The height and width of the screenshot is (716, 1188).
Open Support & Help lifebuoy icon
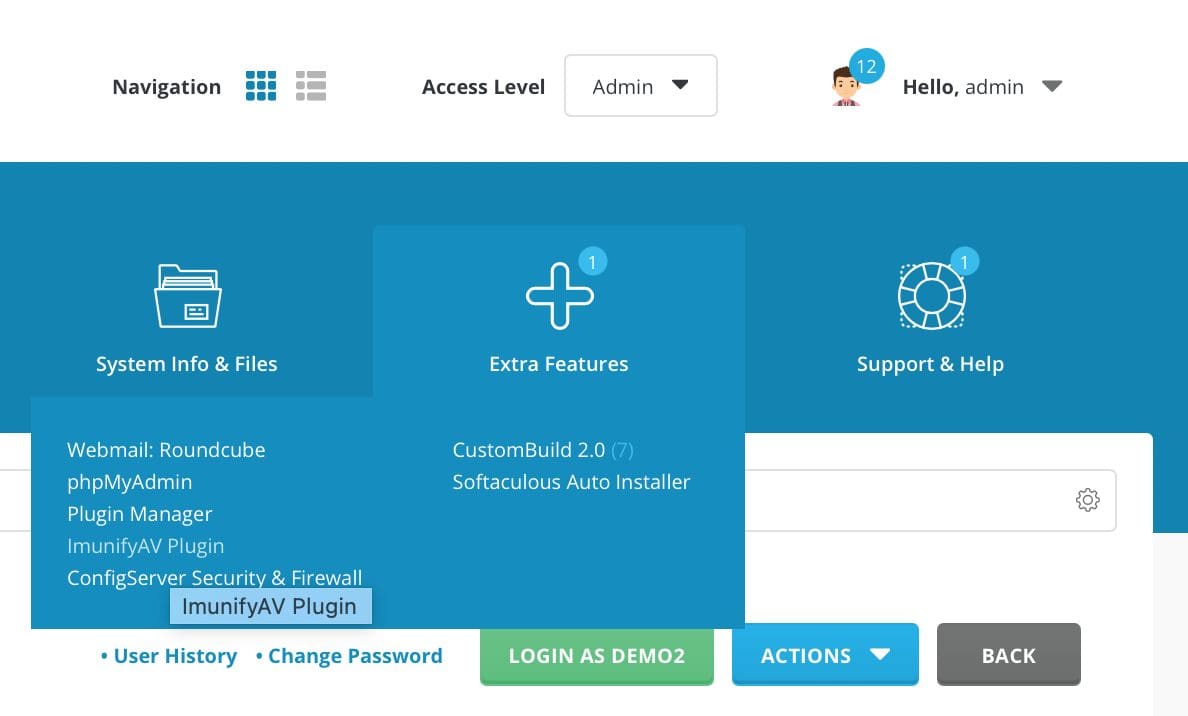coord(930,296)
